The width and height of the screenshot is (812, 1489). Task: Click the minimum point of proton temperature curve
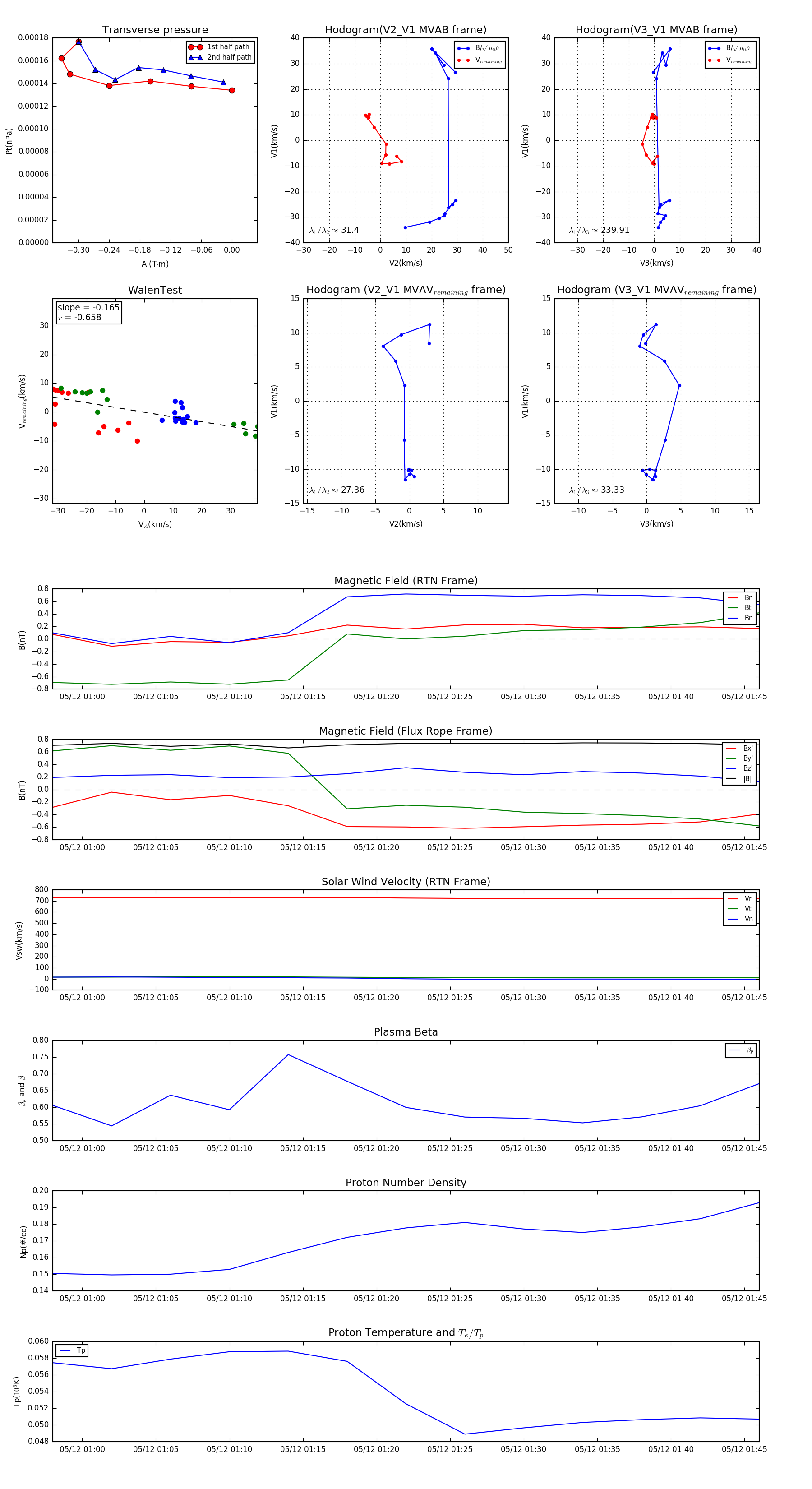[465, 1434]
